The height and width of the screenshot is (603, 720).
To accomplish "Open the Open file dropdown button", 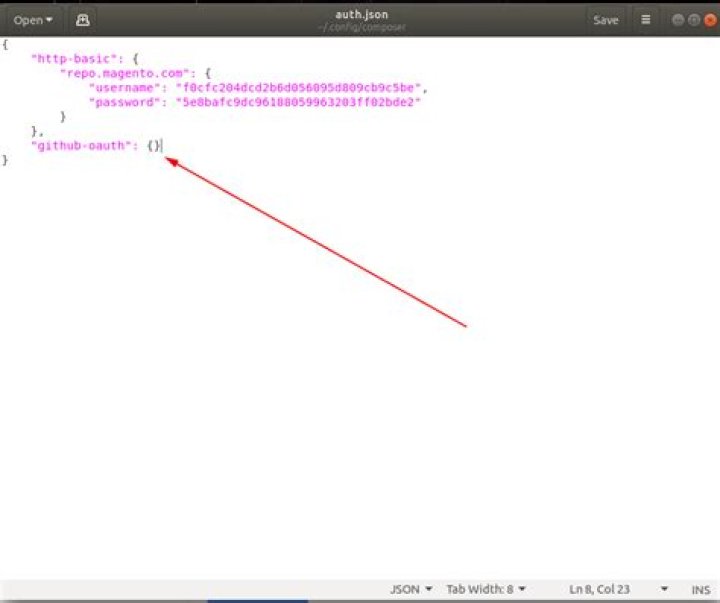I will [x=32, y=20].
